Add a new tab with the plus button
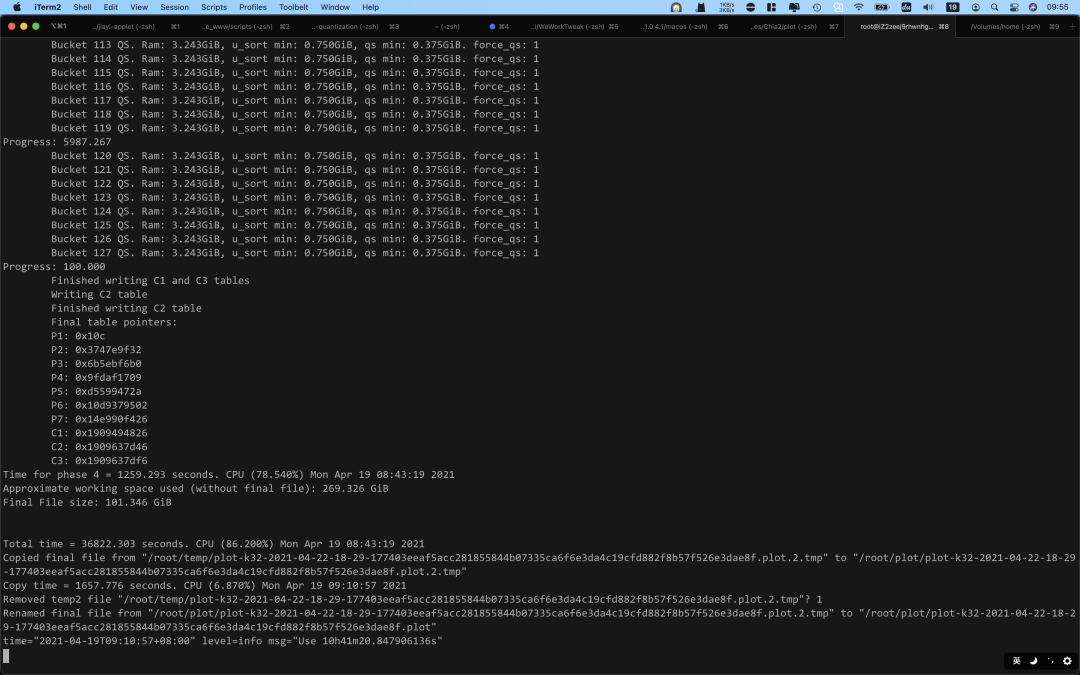This screenshot has width=1080, height=675. [1072, 26]
